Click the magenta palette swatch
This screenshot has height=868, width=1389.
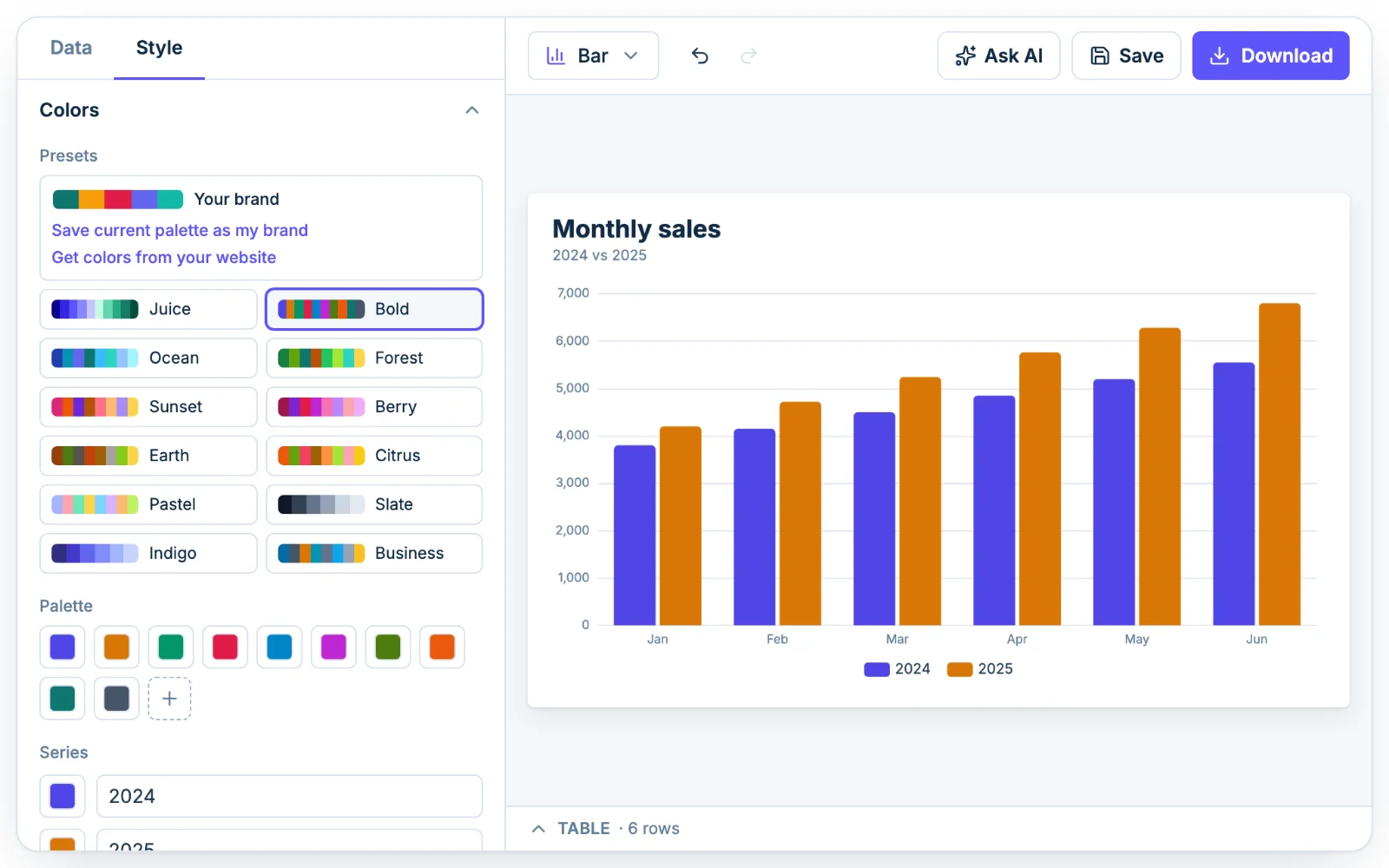(x=333, y=647)
